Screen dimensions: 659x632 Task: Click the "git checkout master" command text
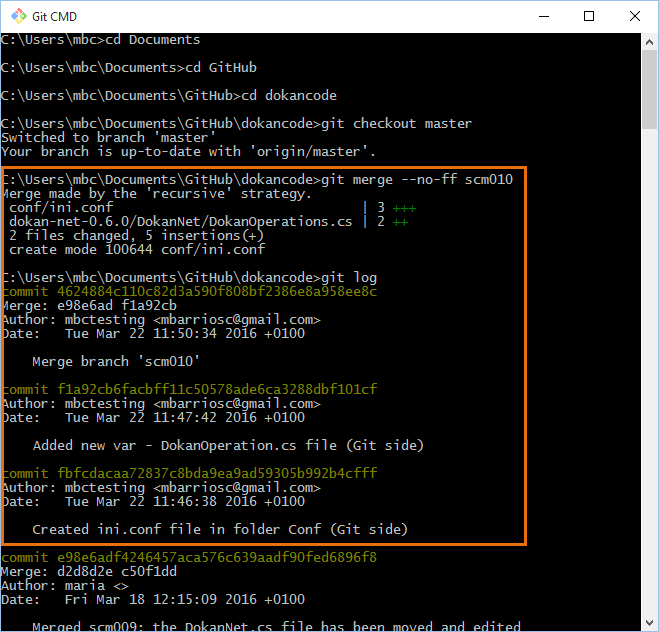tap(392, 124)
